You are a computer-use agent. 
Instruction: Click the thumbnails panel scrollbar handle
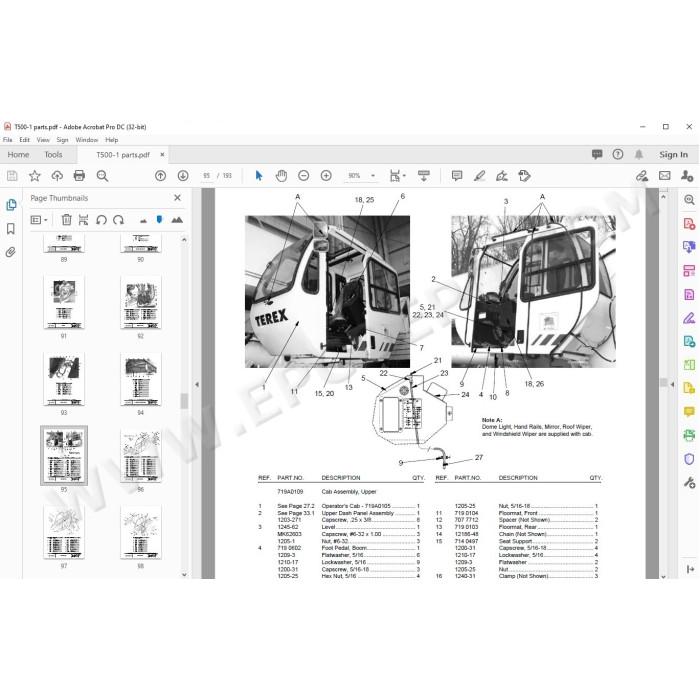(x=183, y=401)
